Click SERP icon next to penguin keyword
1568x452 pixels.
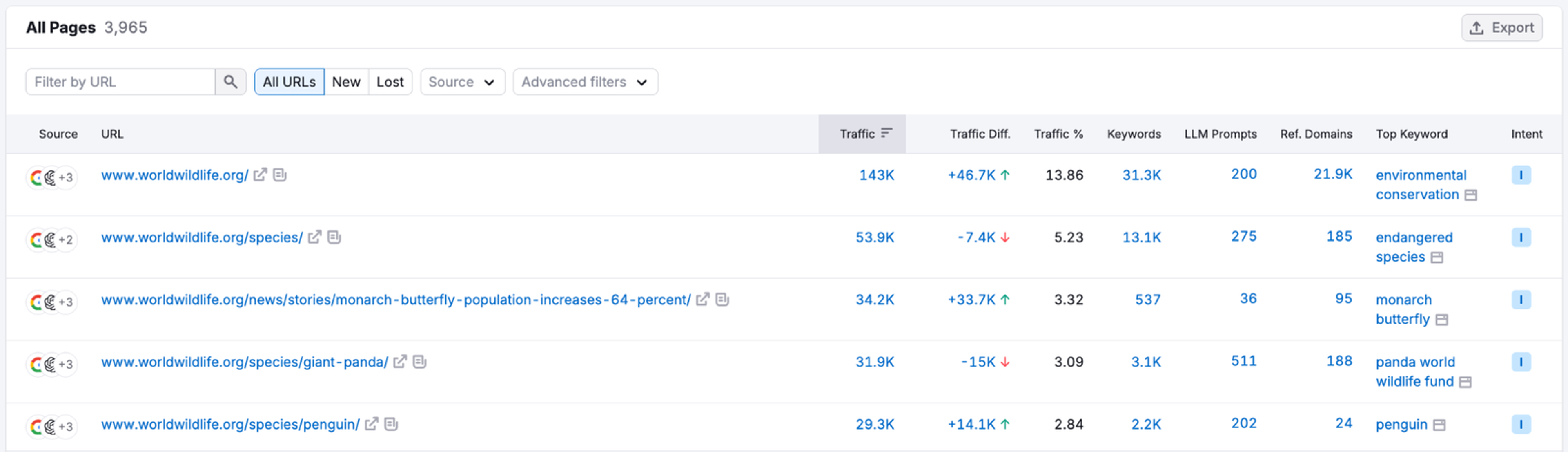1439,425
